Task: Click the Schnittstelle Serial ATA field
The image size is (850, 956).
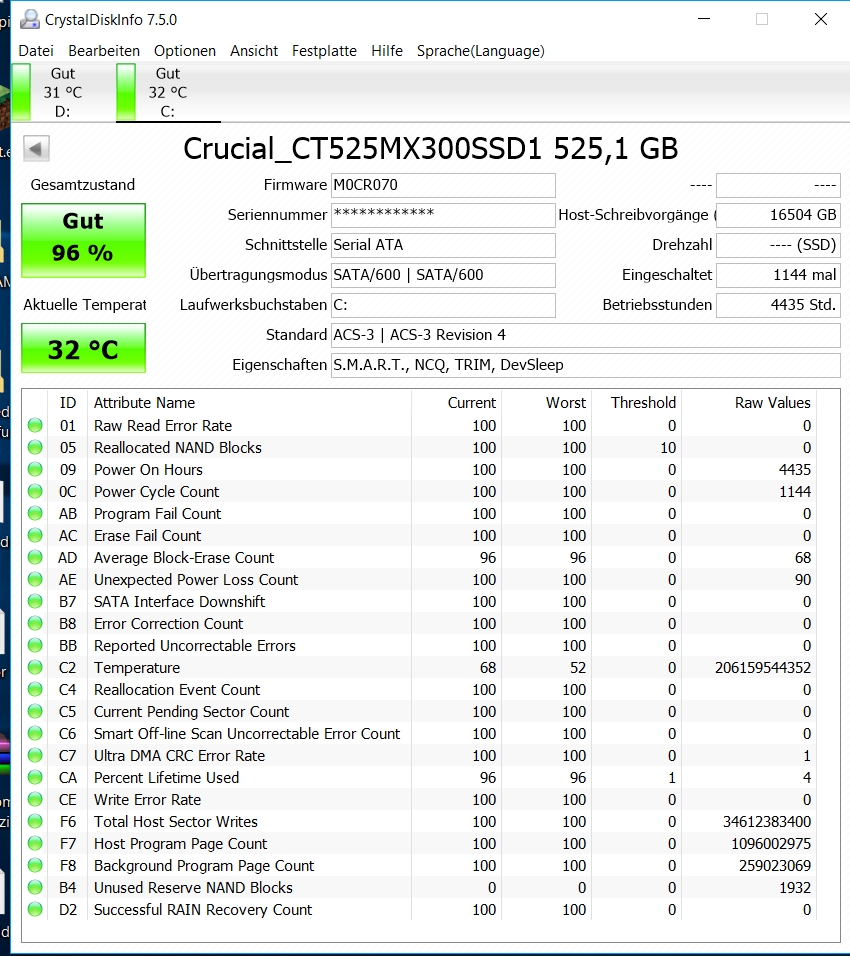Action: 443,245
